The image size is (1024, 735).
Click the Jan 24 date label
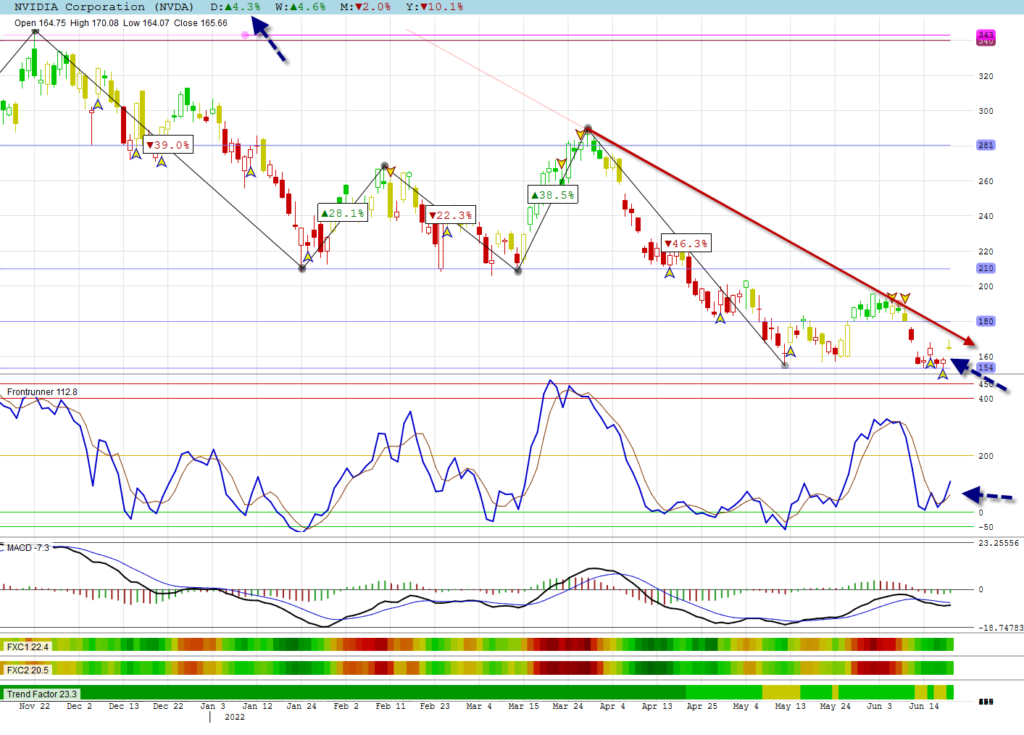pyautogui.click(x=301, y=706)
